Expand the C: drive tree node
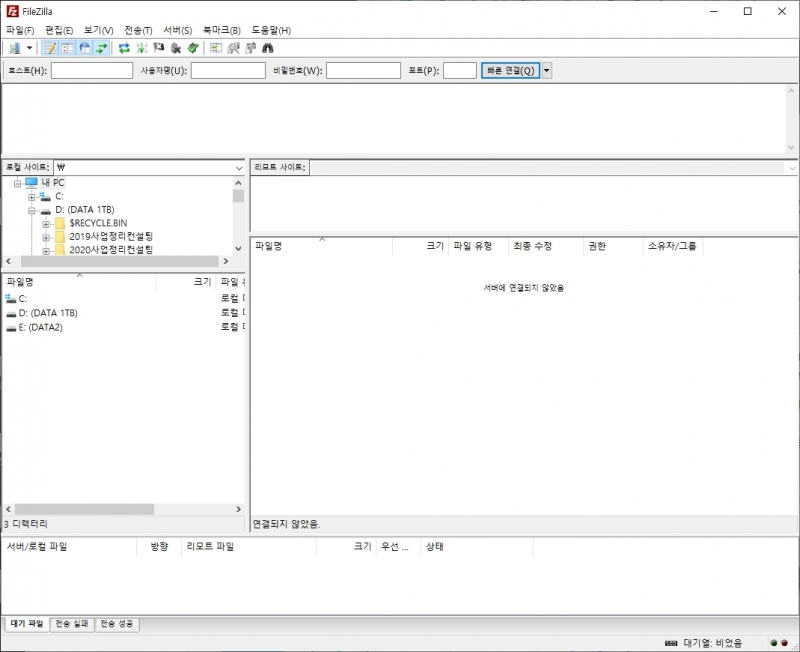This screenshot has height=652, width=800. point(32,197)
